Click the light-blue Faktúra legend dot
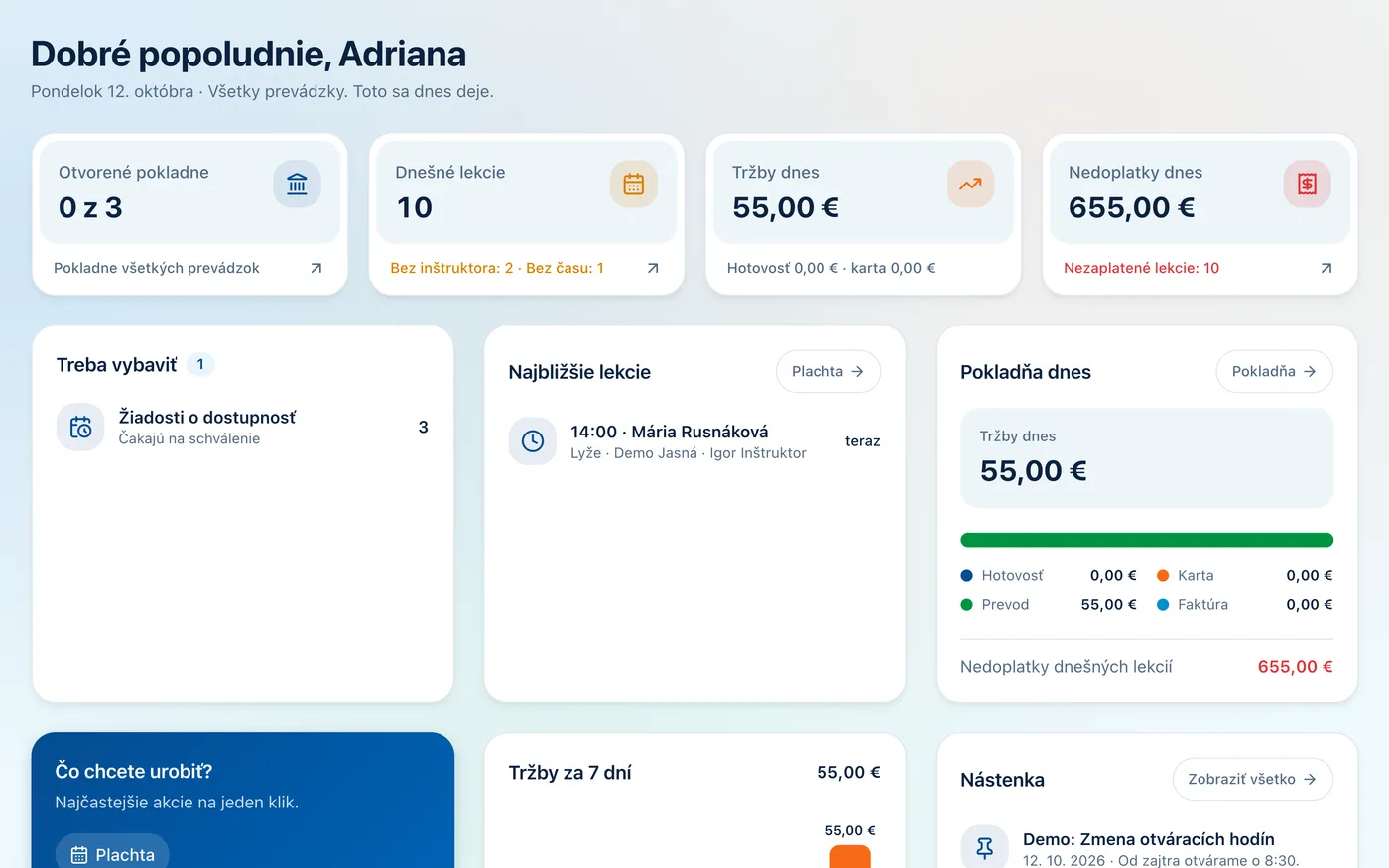The width and height of the screenshot is (1389, 868). 1163,604
